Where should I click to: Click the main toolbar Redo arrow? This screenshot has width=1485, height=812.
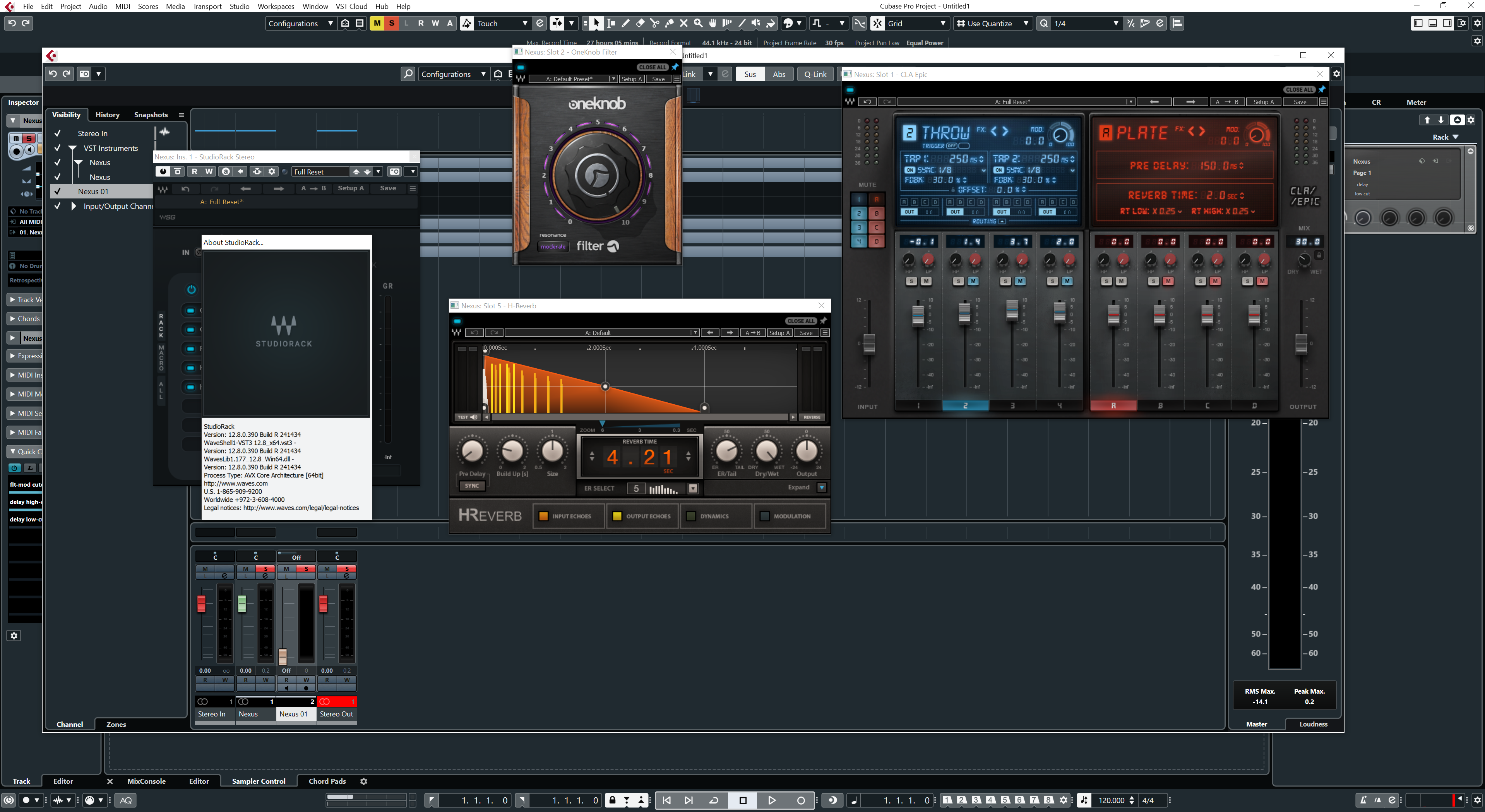click(26, 23)
